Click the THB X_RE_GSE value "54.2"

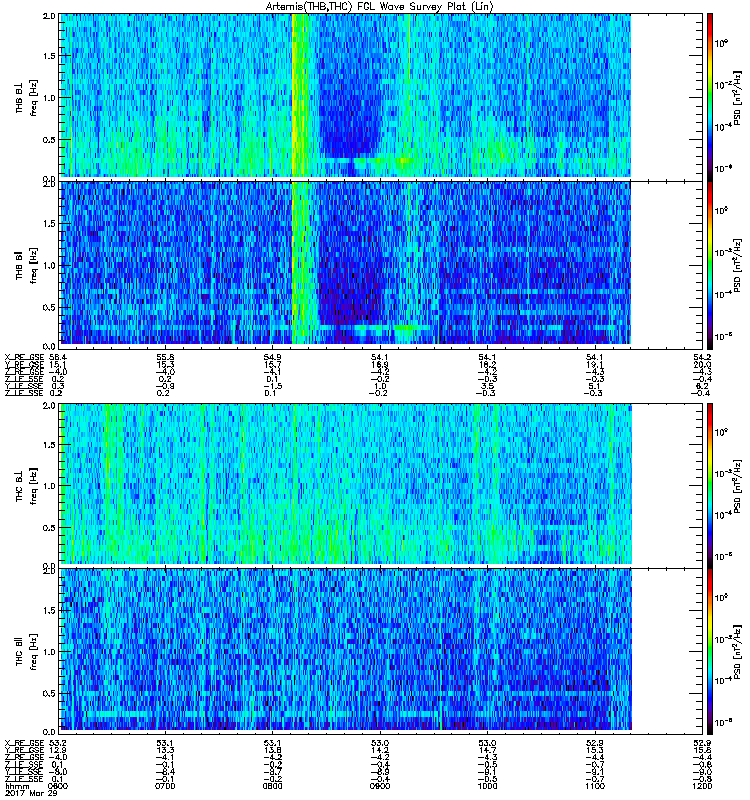(x=702, y=357)
